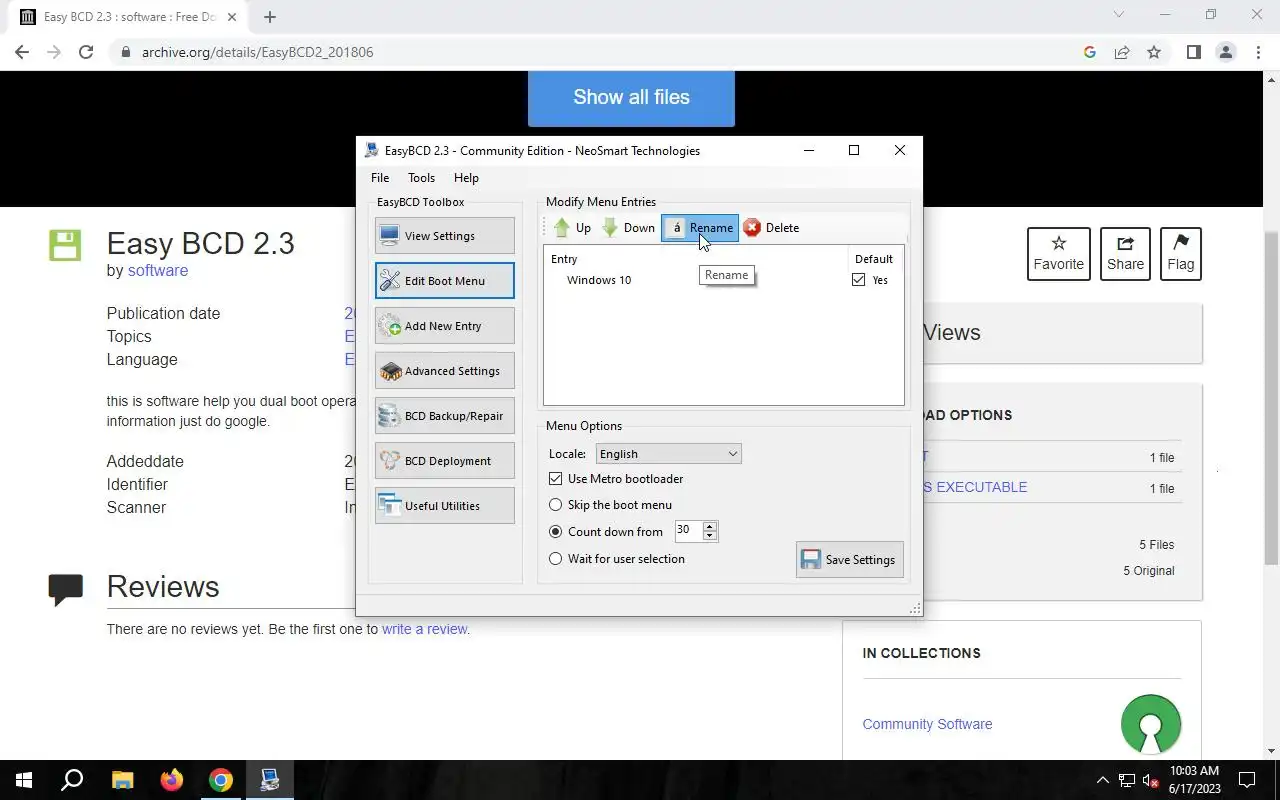The width and height of the screenshot is (1280, 800).
Task: Open Firefox from taskbar
Action: (x=172, y=780)
